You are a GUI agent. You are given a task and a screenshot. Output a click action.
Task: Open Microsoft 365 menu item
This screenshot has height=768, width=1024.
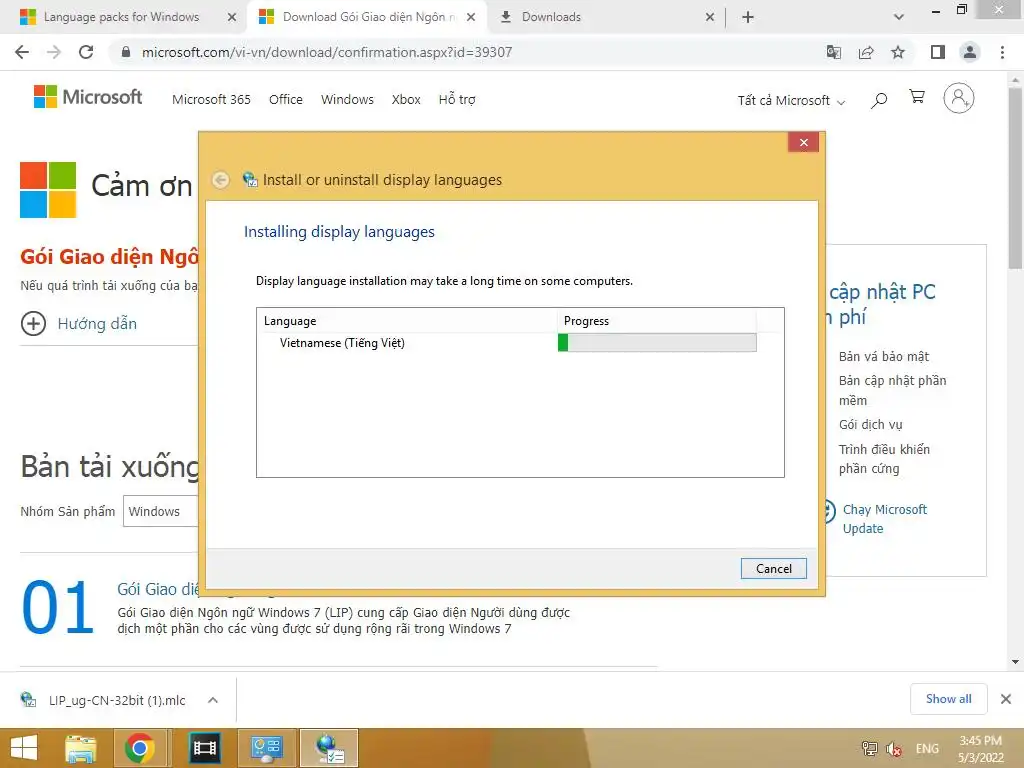click(211, 99)
